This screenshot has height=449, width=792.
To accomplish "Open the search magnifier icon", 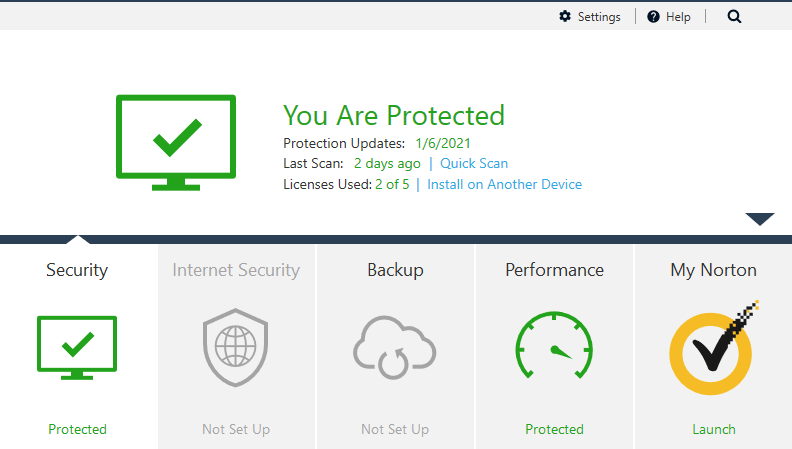I will pyautogui.click(x=735, y=16).
